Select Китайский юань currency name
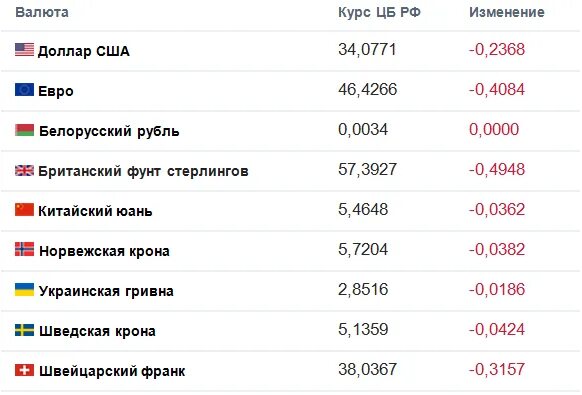Viewport: 582px width, 395px height. point(95,211)
